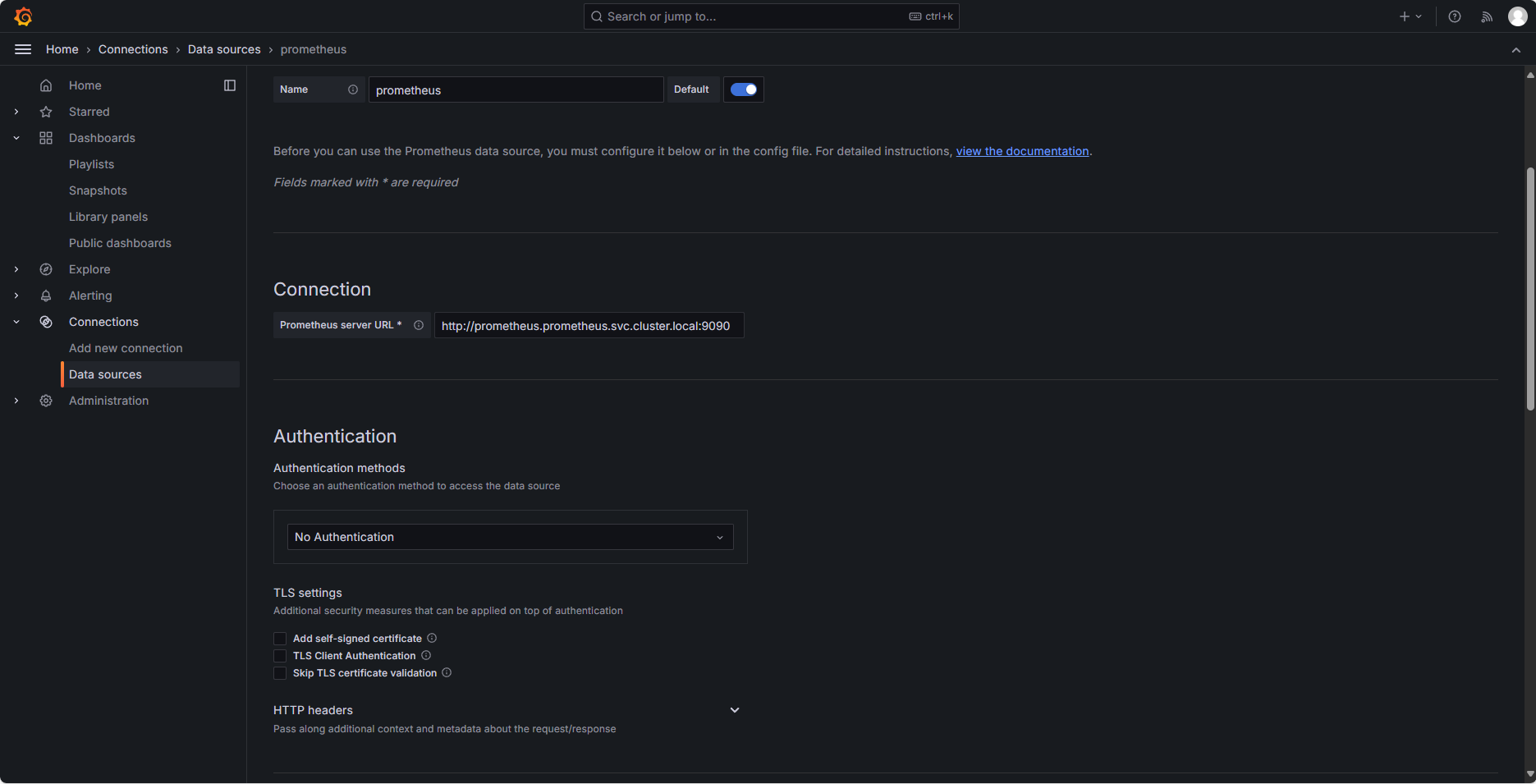Click the TLS settings heading text
The width and height of the screenshot is (1536, 784).
(x=308, y=593)
